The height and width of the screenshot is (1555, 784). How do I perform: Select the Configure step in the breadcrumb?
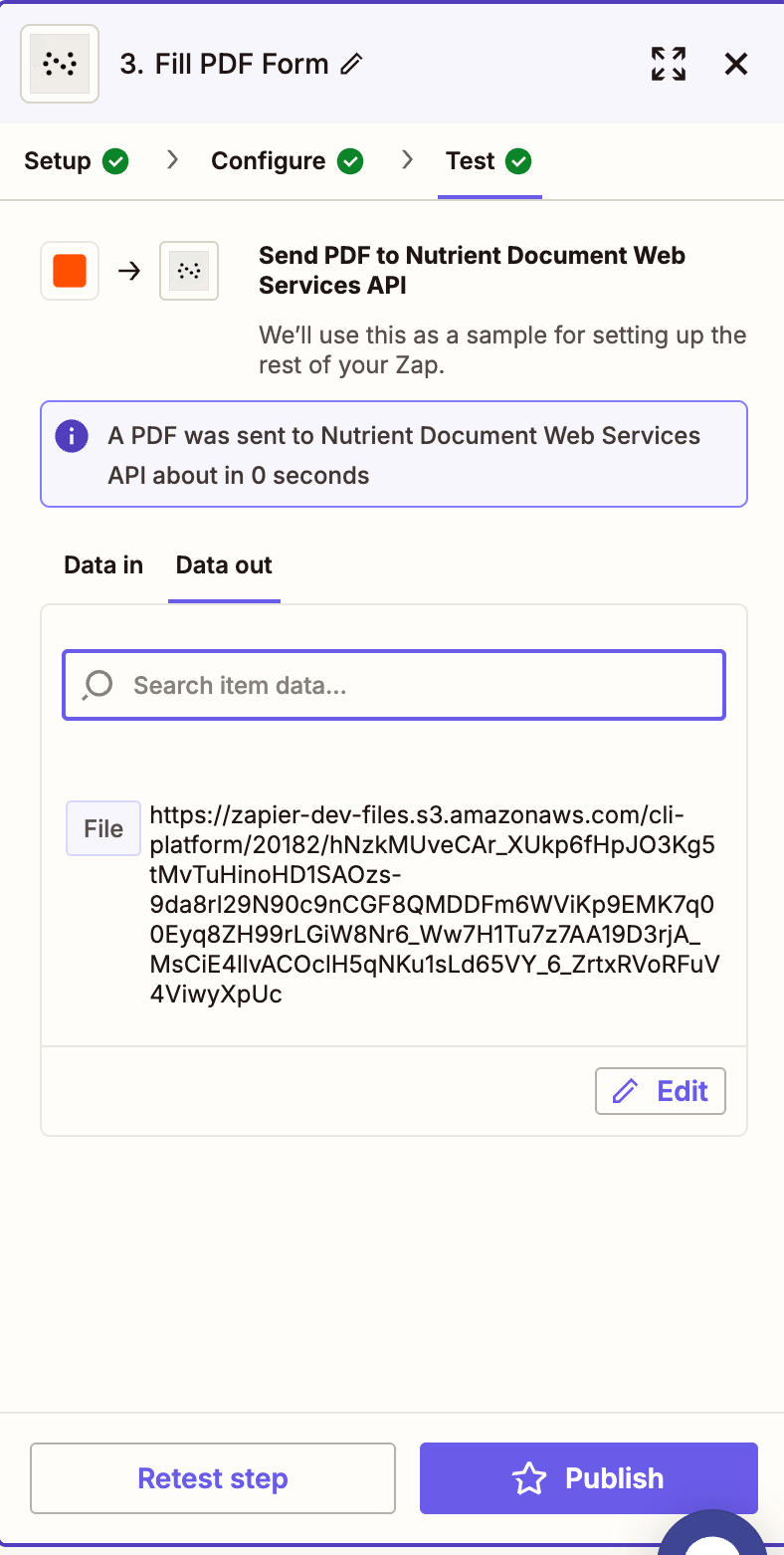(267, 160)
